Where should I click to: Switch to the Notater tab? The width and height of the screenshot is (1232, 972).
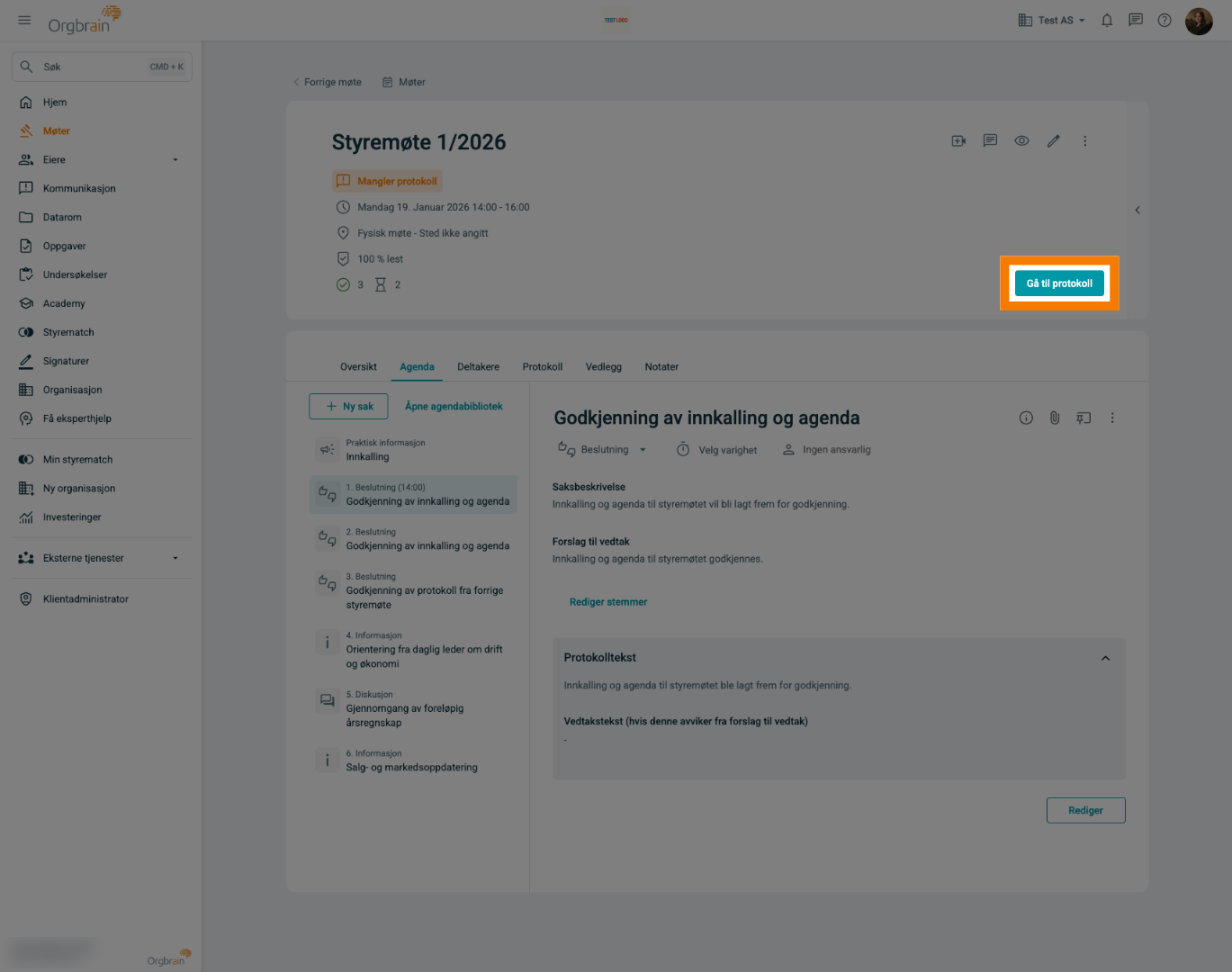click(661, 367)
